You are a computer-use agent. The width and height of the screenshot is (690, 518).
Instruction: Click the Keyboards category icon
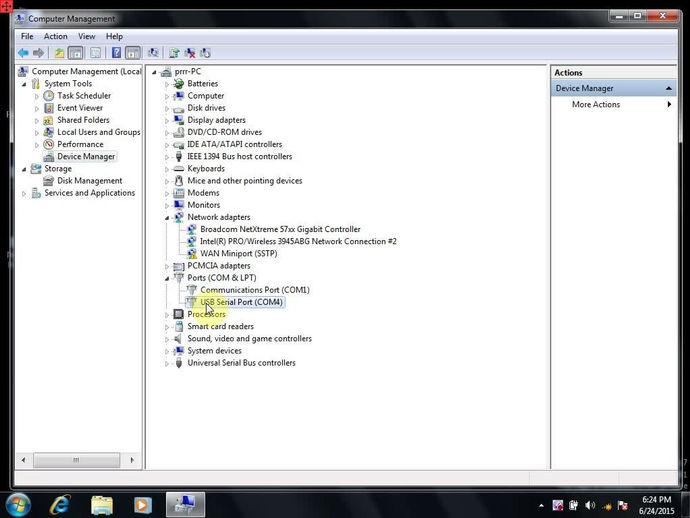click(178, 169)
